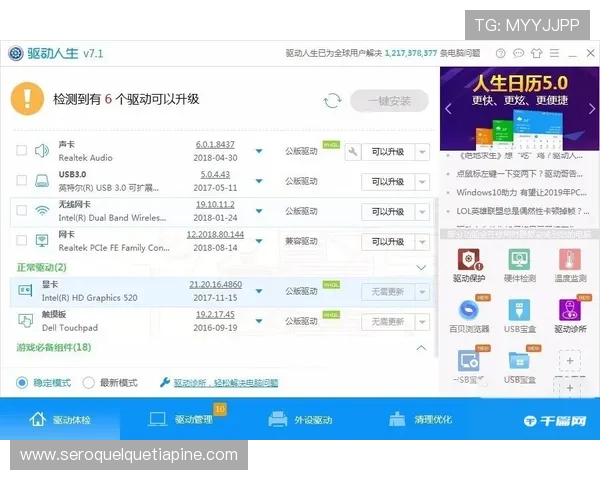Click the 驱动人生 app logo icon
Image resolution: width=600 pixels, height=480 pixels.
(x=16, y=53)
